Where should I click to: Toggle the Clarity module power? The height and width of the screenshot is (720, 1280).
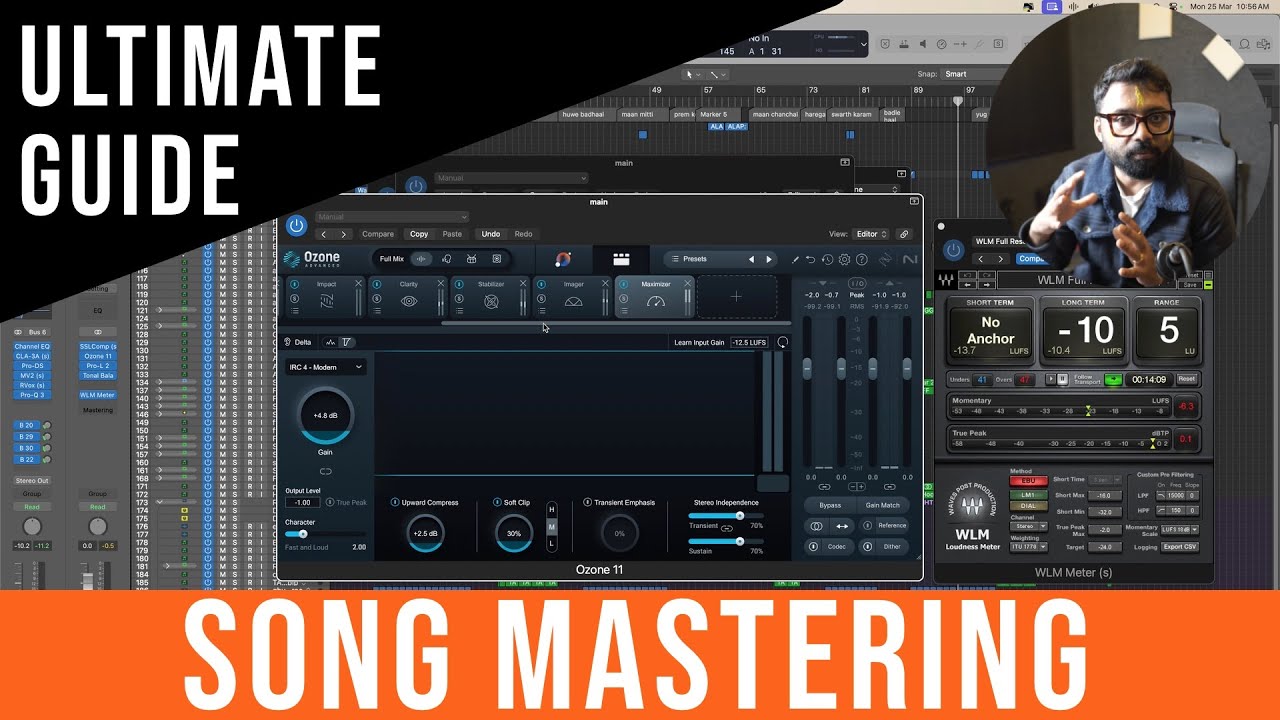(377, 284)
